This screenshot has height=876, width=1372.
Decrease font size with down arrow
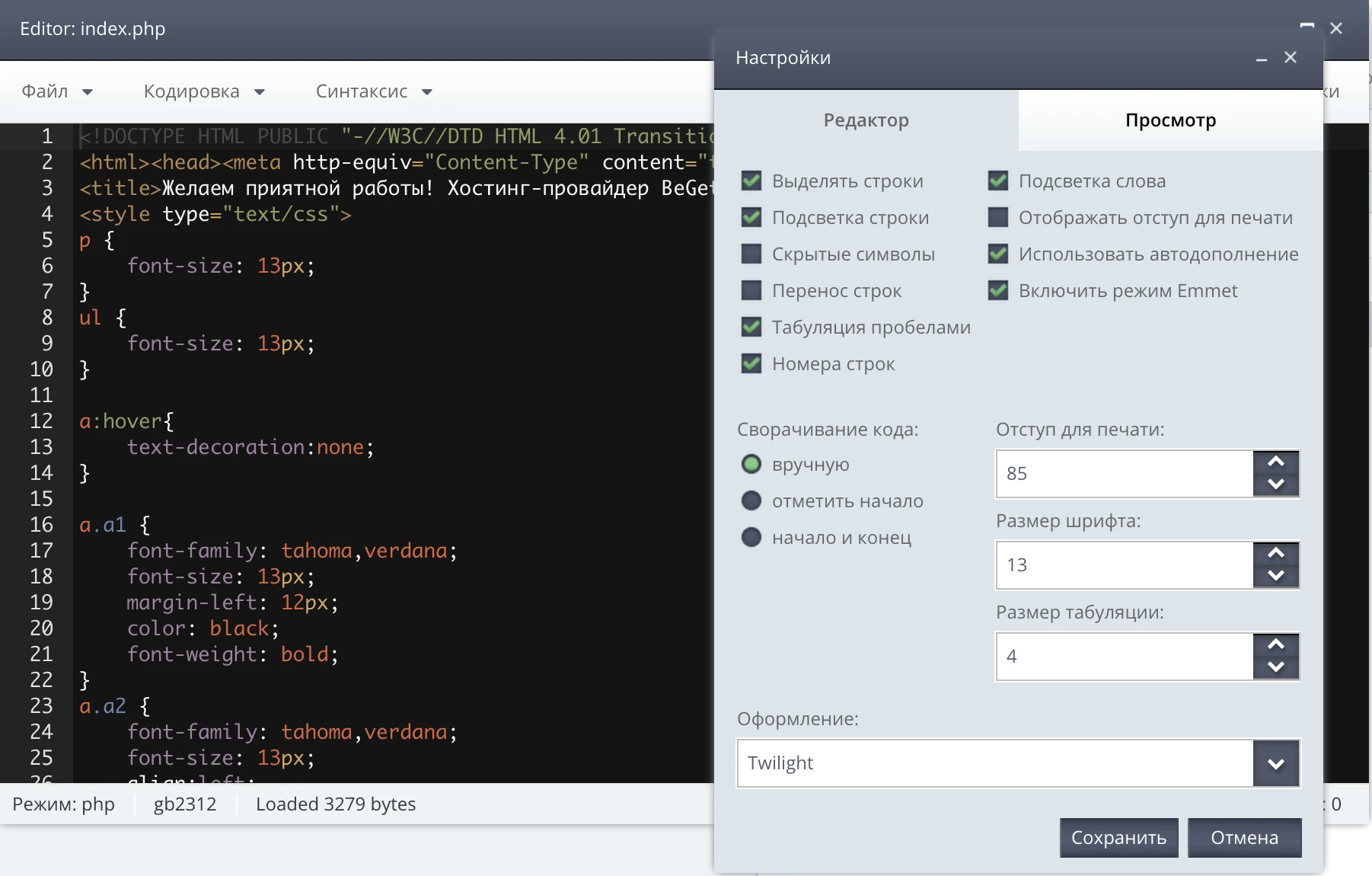tap(1276, 576)
